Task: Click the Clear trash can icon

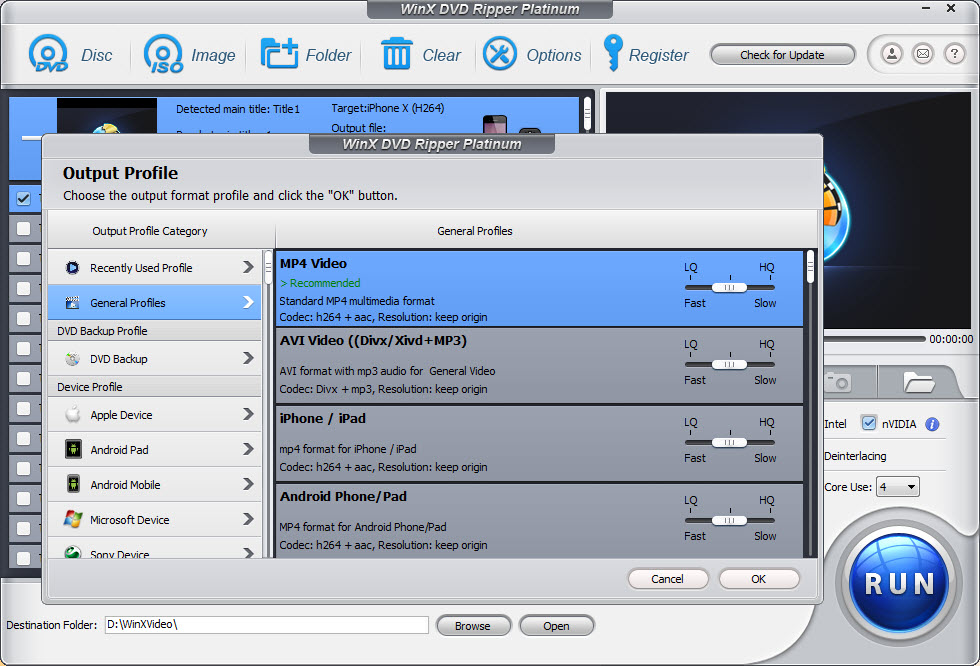Action: coord(396,54)
